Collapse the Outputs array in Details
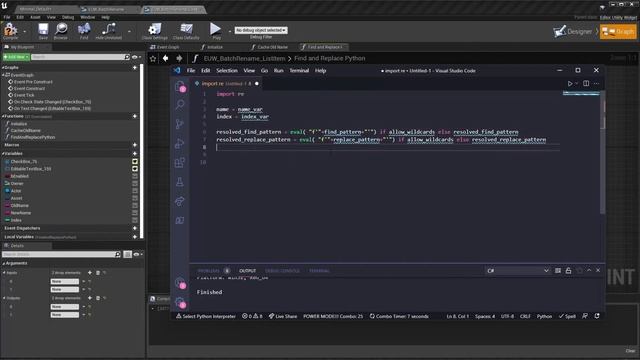640x360 pixels. pos(4,298)
